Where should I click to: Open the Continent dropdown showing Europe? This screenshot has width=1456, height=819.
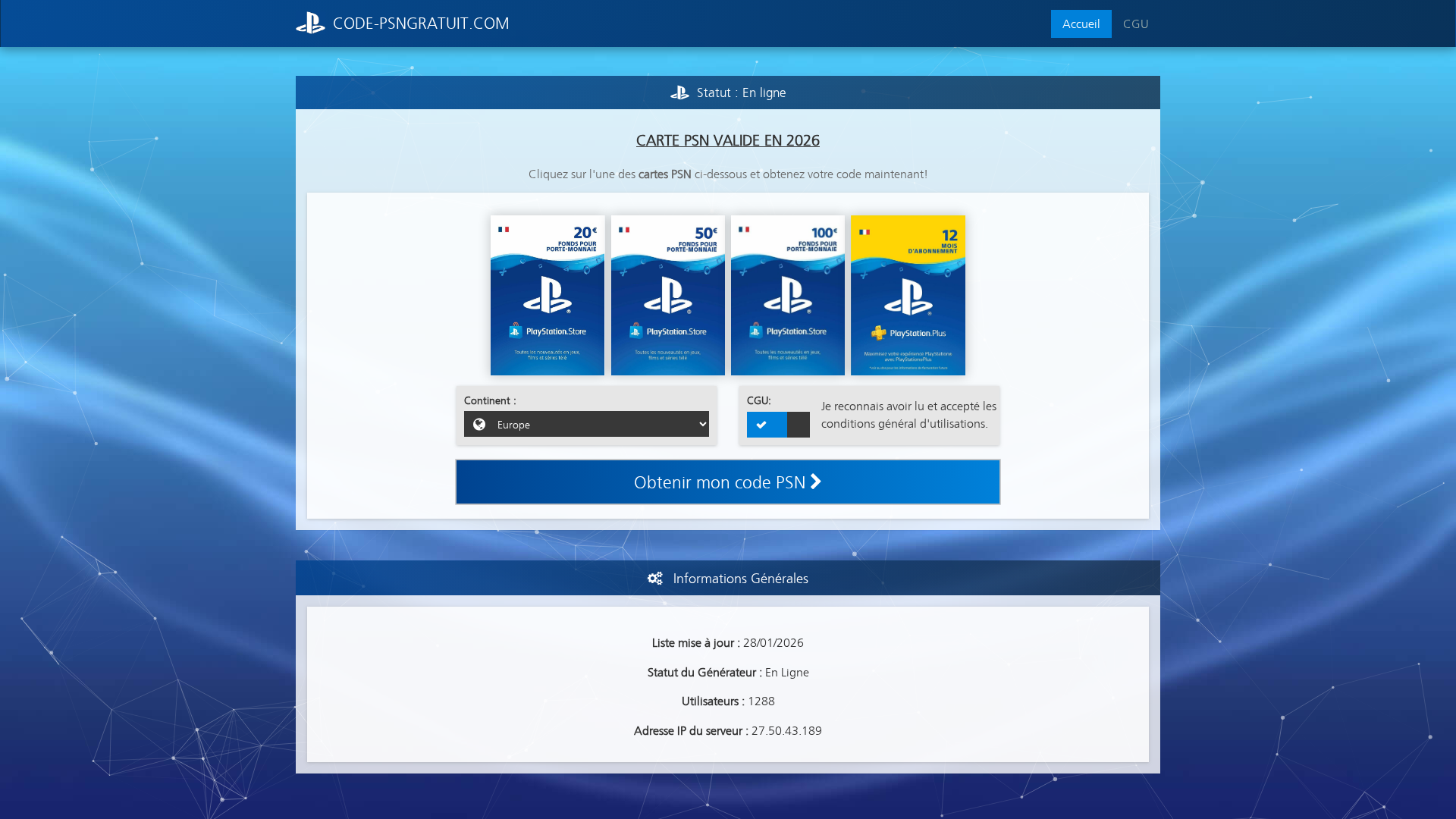[x=586, y=424]
